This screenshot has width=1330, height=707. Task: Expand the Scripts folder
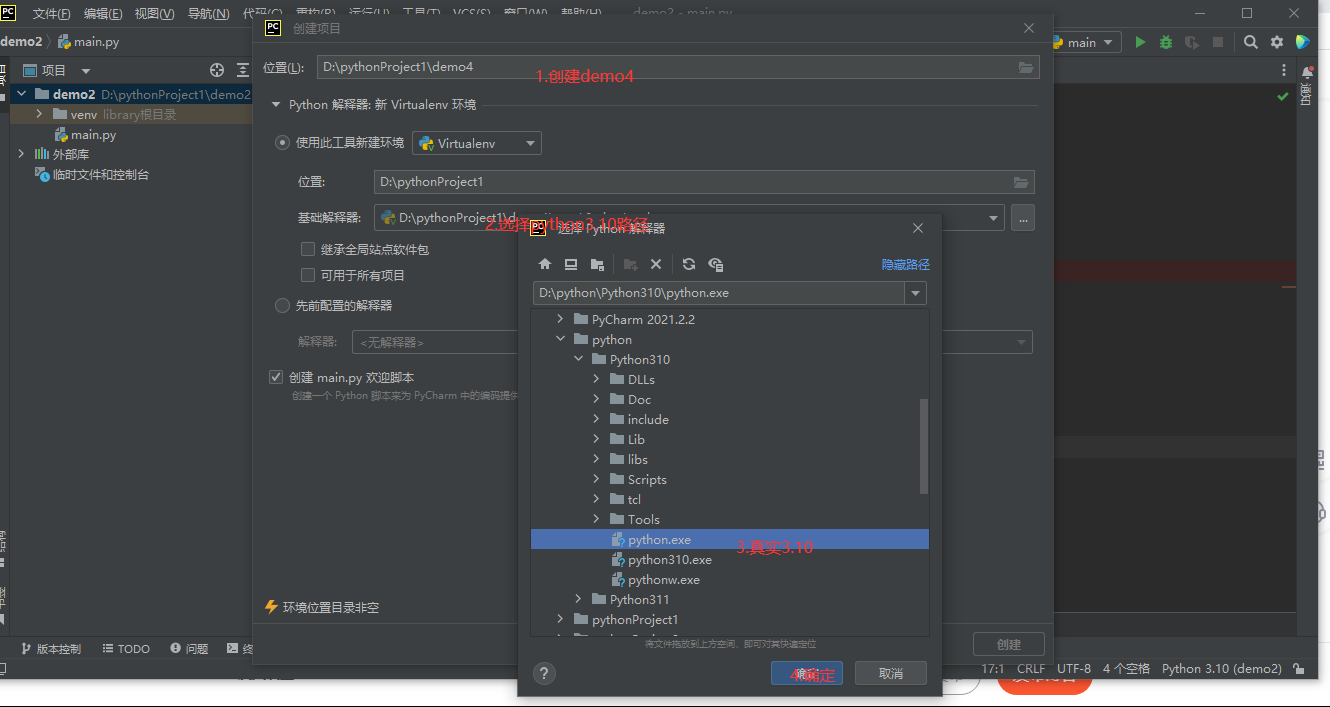click(596, 479)
